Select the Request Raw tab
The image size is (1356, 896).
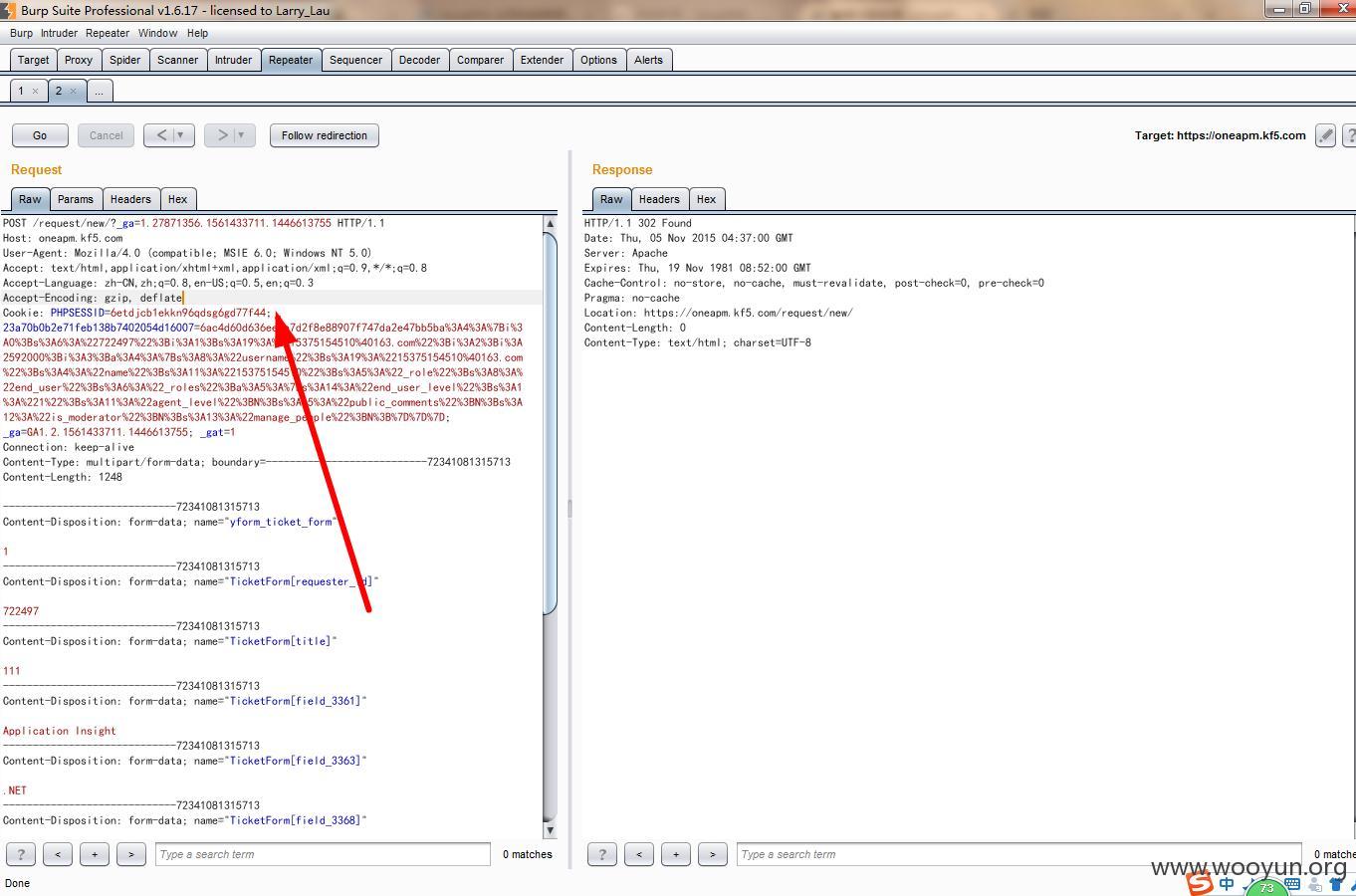coord(30,199)
